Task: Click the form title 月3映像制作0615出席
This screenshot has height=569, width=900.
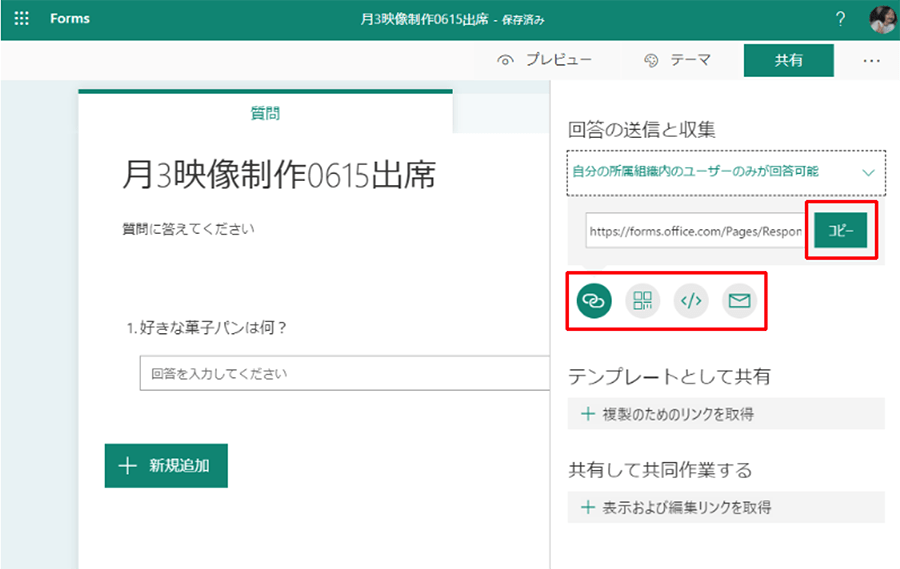Action: click(279, 175)
